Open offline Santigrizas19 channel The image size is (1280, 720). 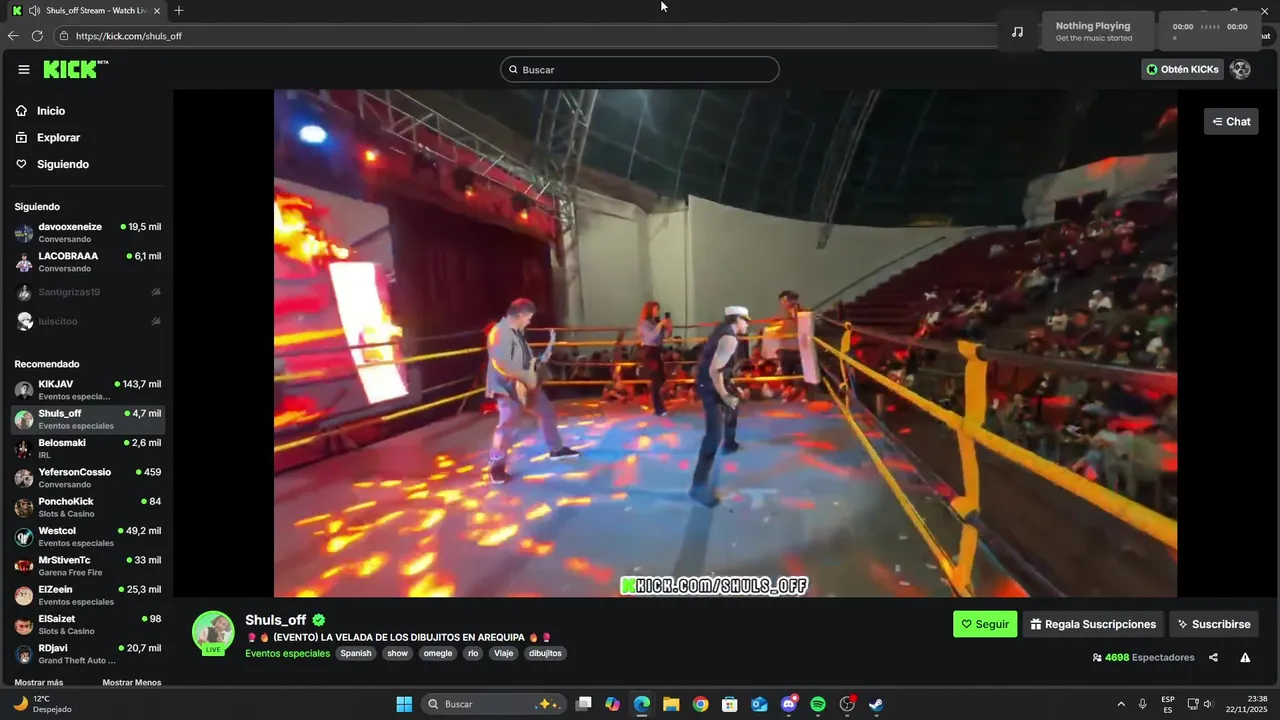[88, 292]
